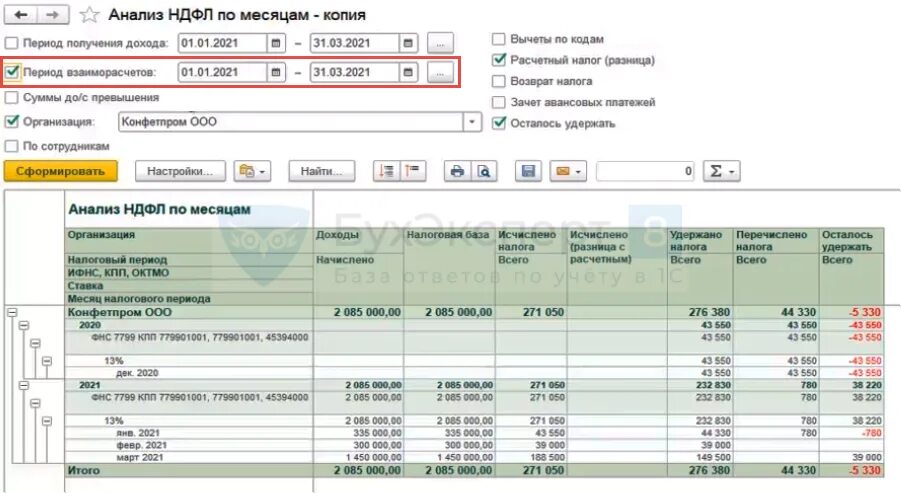901x493 pixels.
Task: Uncheck Организация checkbox
Action: (11, 121)
